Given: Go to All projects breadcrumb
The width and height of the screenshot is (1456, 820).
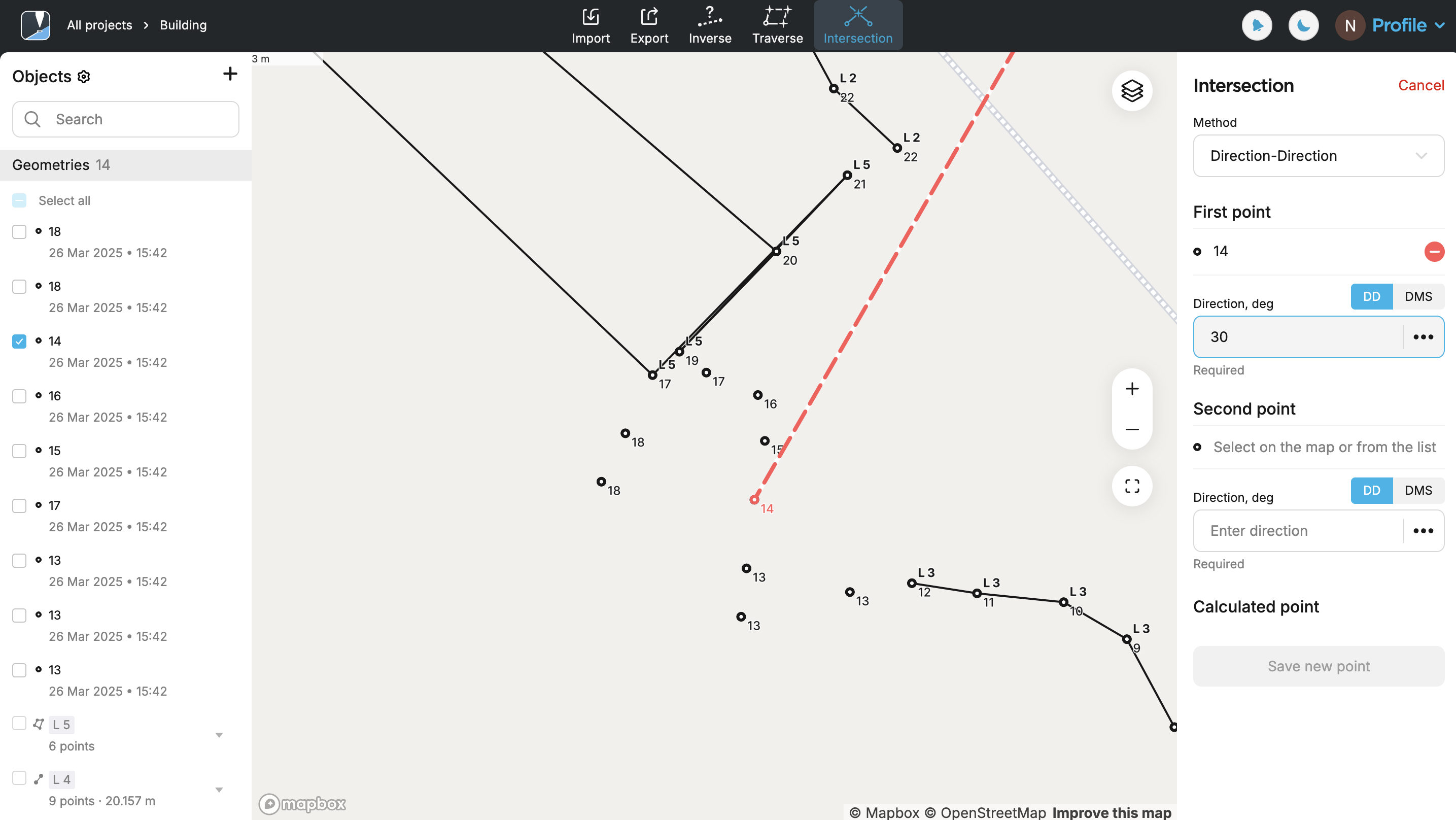Looking at the screenshot, I should click(x=99, y=25).
